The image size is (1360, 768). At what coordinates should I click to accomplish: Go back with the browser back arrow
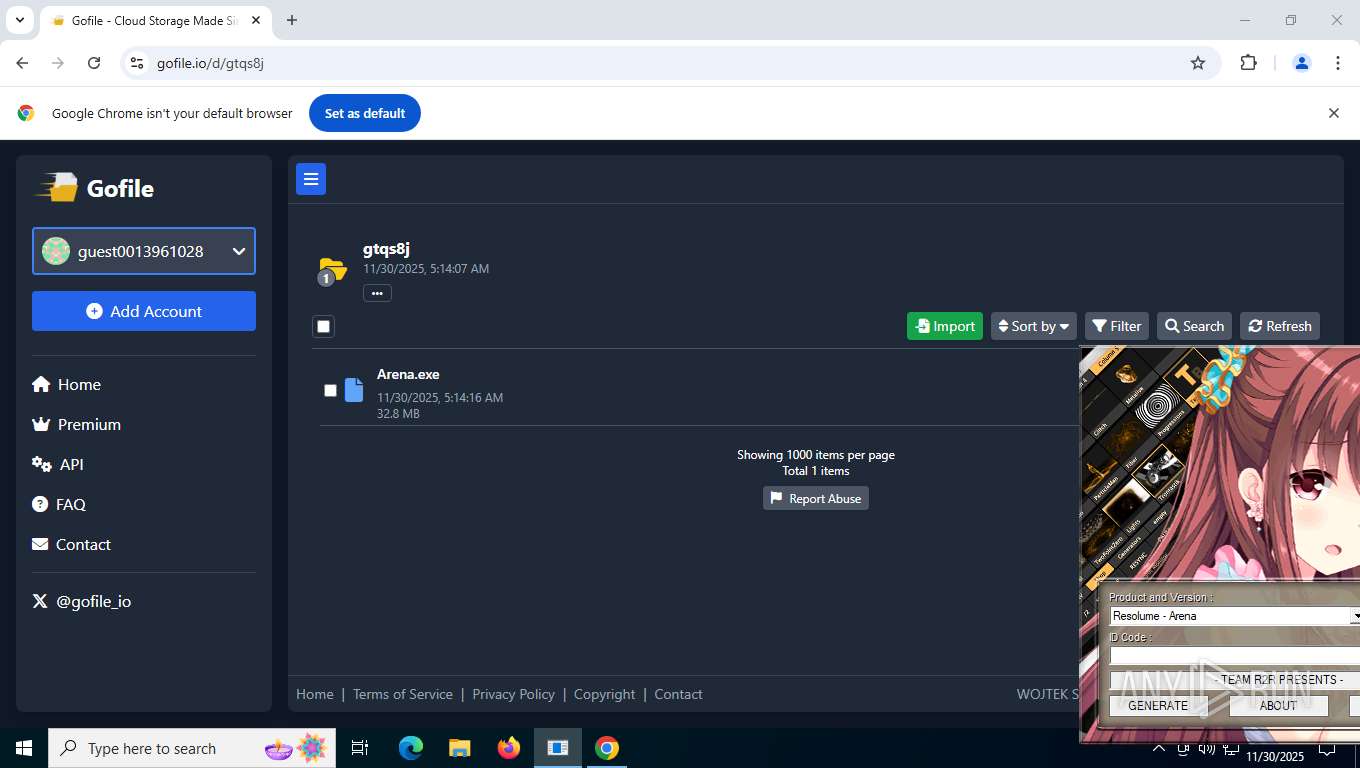pos(22,63)
